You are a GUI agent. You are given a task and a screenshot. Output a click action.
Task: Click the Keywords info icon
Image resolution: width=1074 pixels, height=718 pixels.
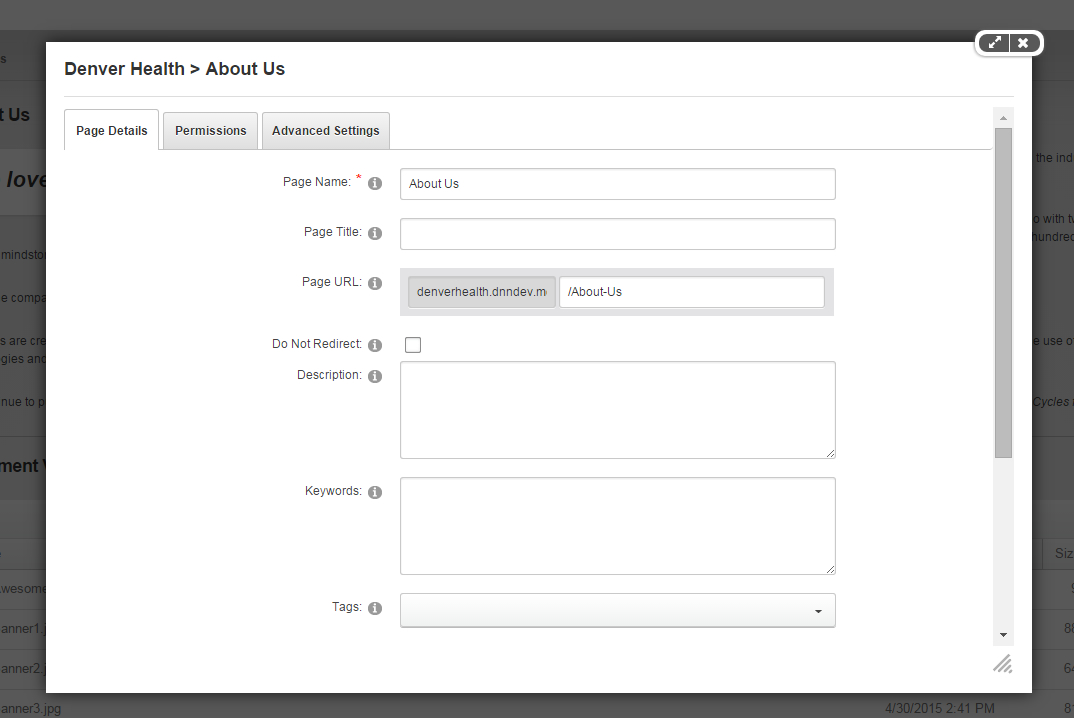coord(375,492)
